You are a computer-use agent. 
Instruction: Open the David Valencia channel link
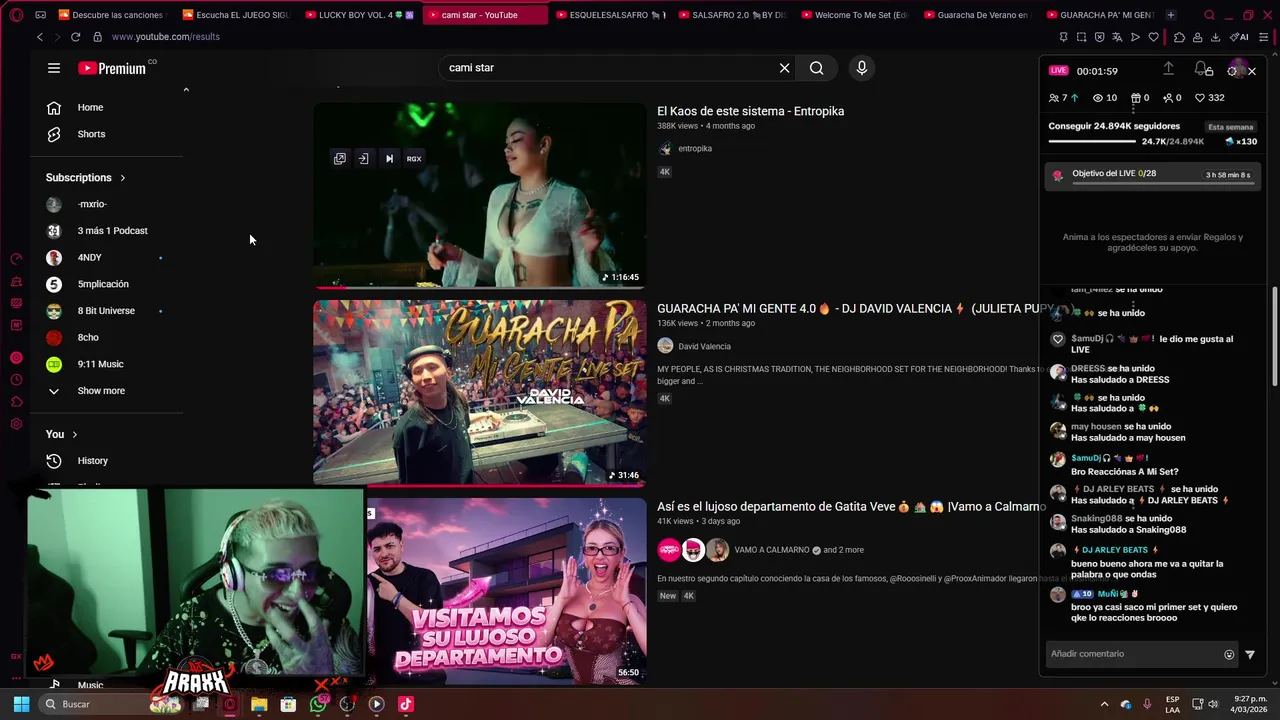pyautogui.click(x=704, y=347)
